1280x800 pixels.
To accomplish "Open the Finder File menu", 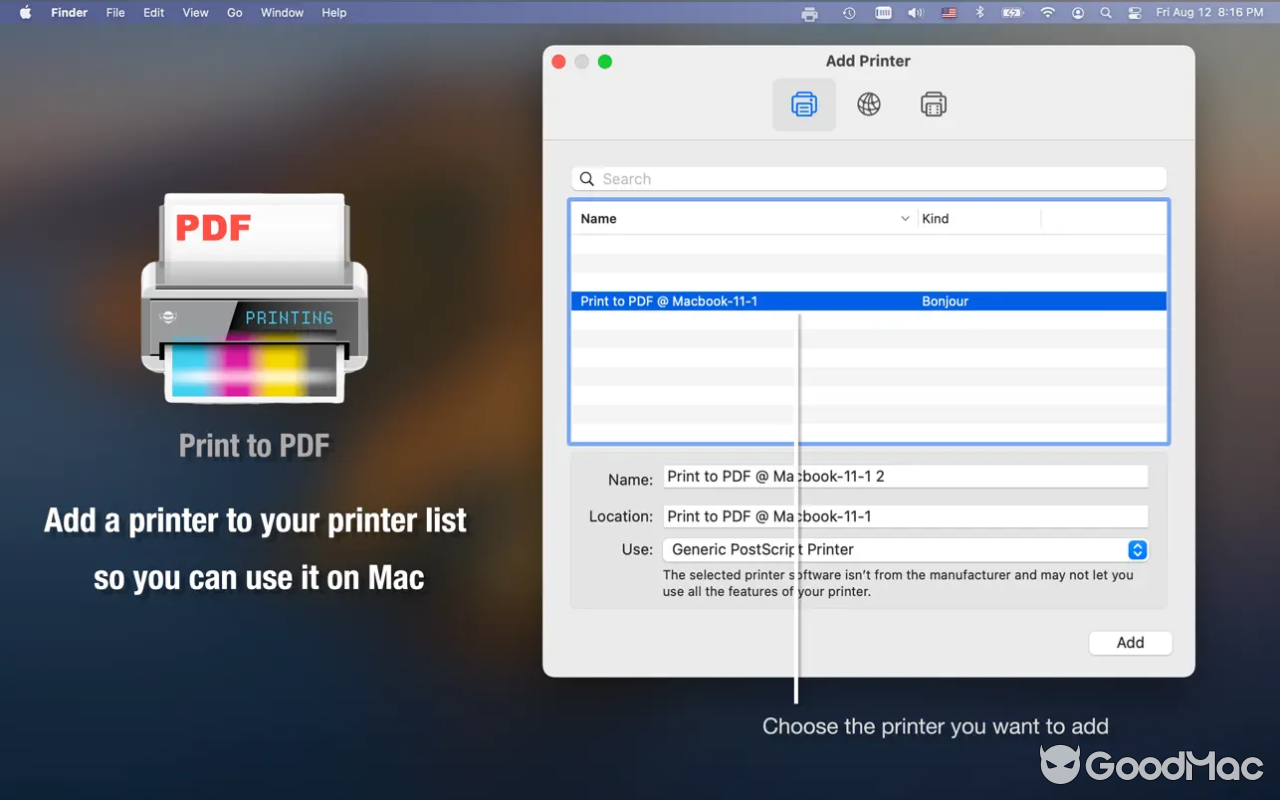I will [x=115, y=13].
